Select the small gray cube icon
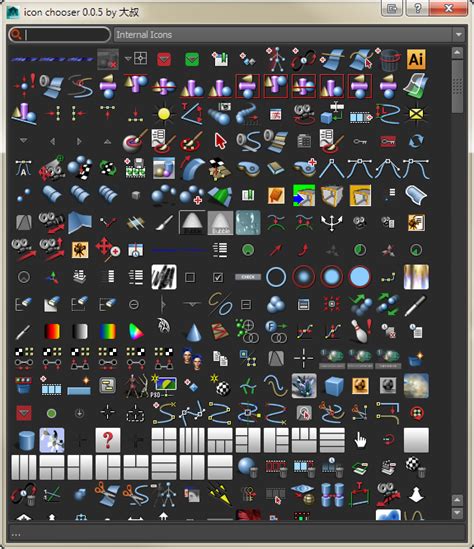Image resolution: width=474 pixels, height=549 pixels. pos(136,195)
